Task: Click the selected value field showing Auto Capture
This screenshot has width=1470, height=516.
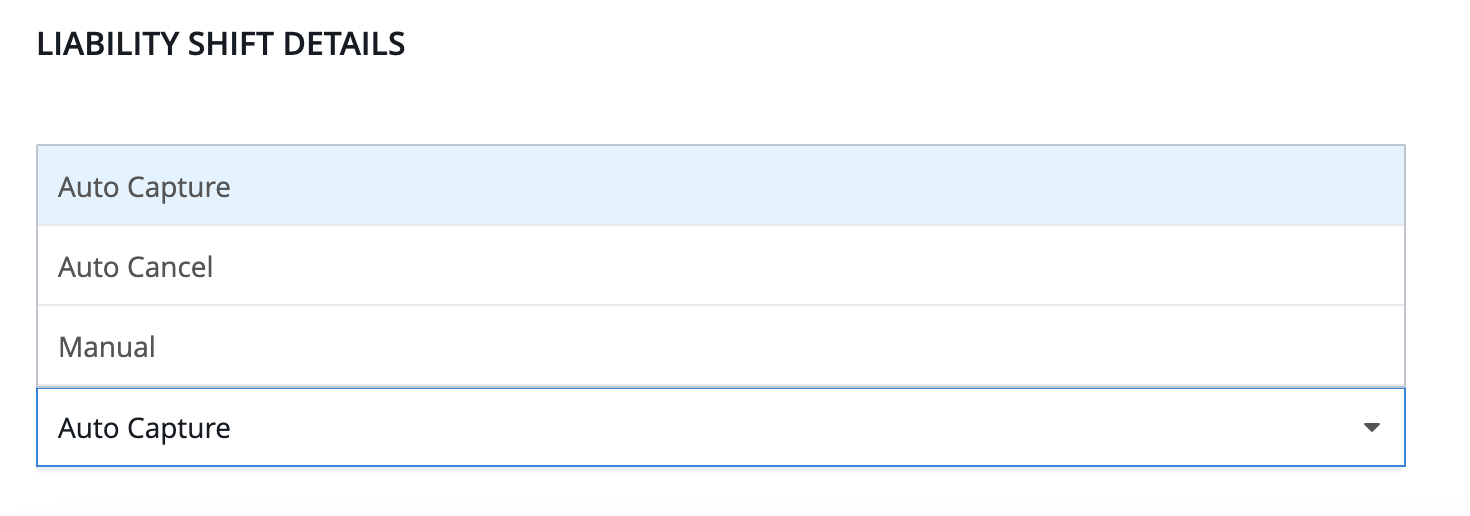Action: [x=145, y=428]
